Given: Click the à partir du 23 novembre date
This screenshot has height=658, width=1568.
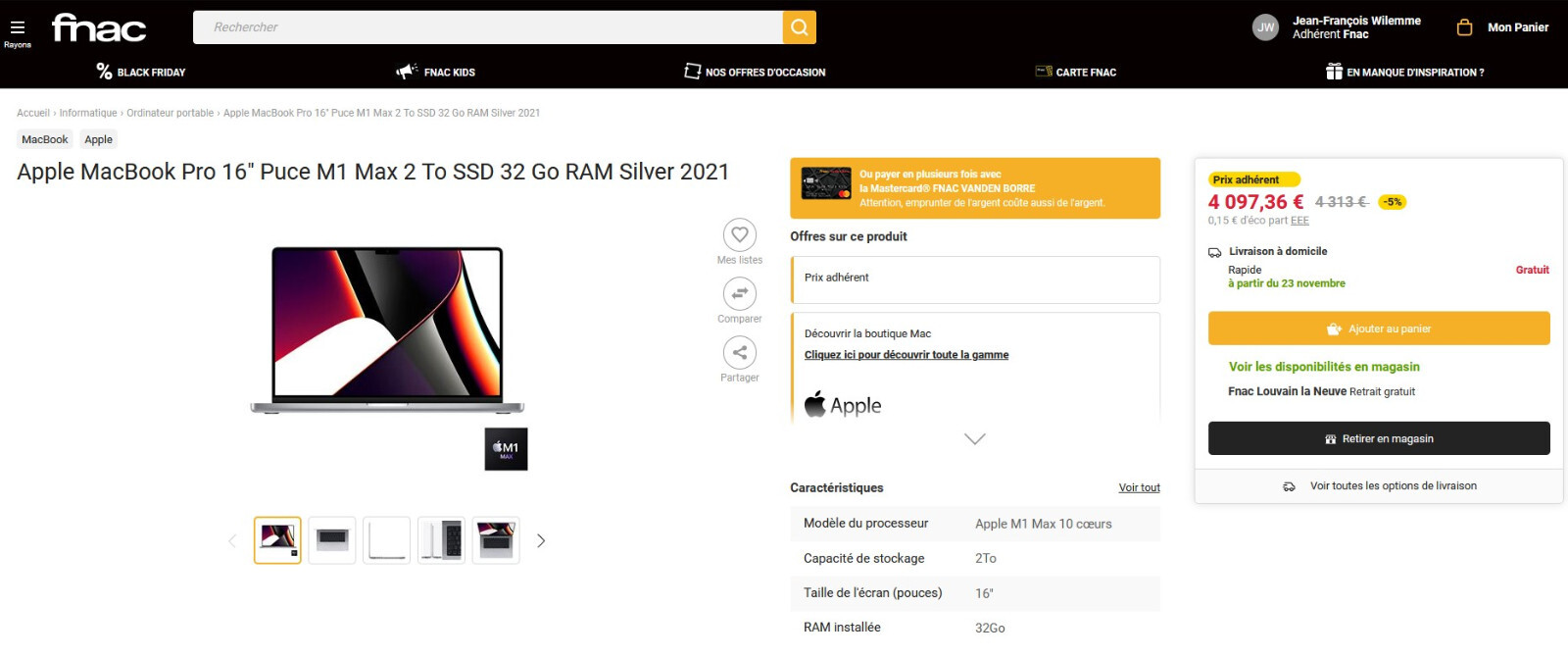Looking at the screenshot, I should (x=1287, y=283).
